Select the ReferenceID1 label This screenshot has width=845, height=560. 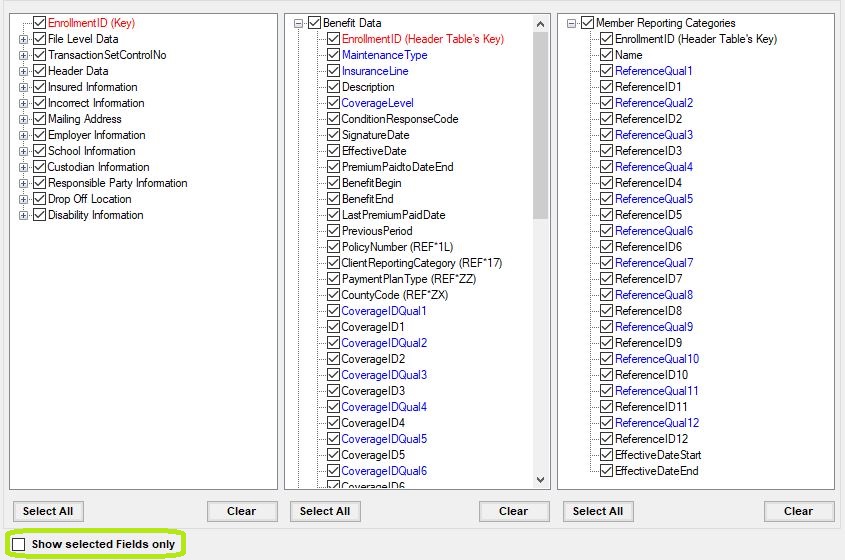click(x=648, y=87)
